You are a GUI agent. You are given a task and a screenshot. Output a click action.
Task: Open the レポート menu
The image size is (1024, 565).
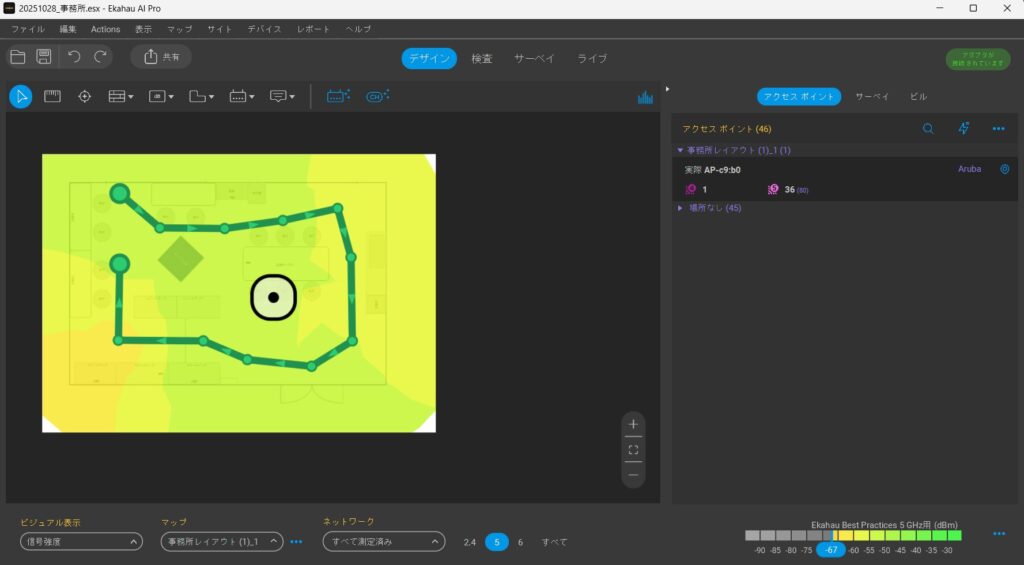[313, 29]
